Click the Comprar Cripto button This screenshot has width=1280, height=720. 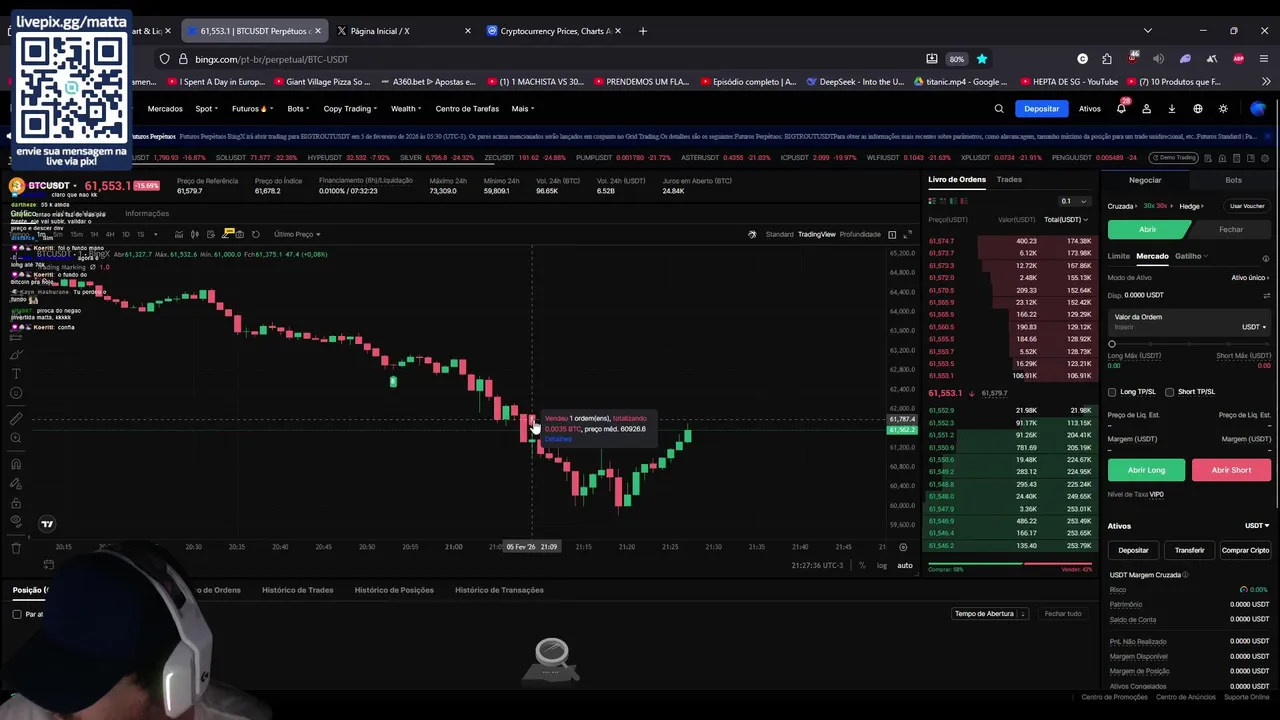coord(1245,550)
